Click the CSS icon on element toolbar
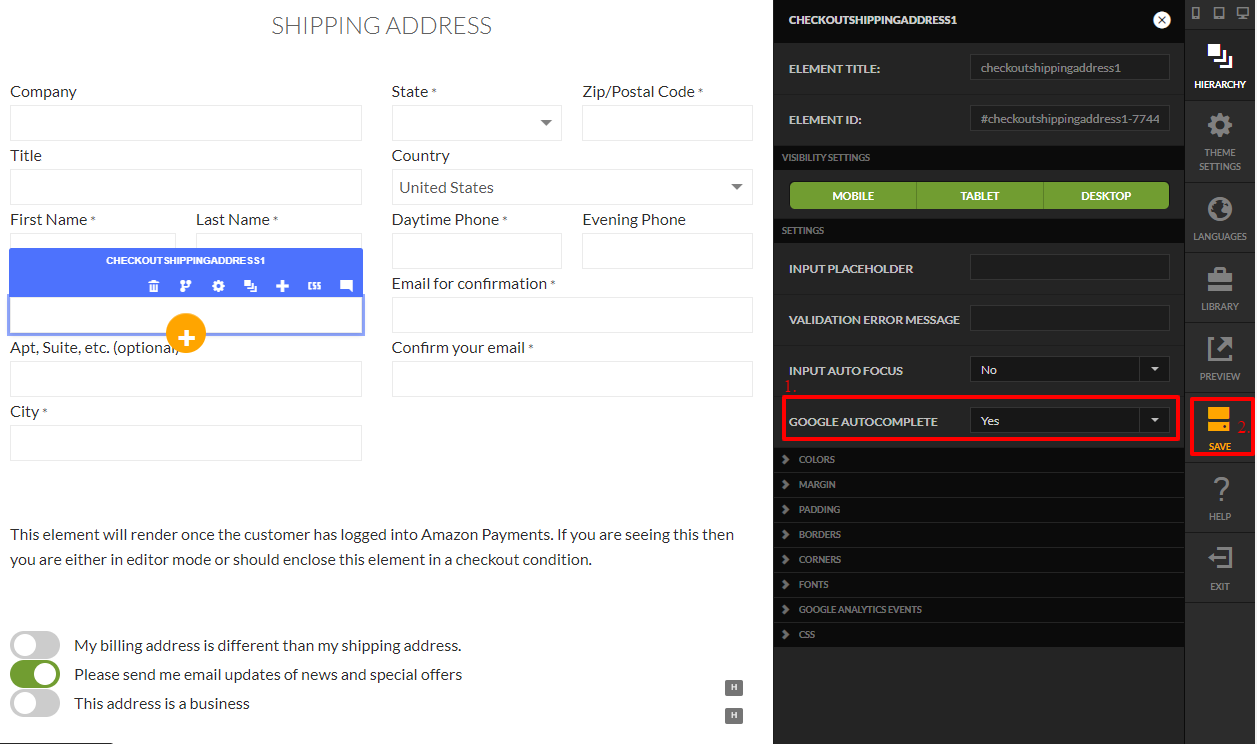Viewport: 1257px width, 744px height. pyautogui.click(x=314, y=286)
